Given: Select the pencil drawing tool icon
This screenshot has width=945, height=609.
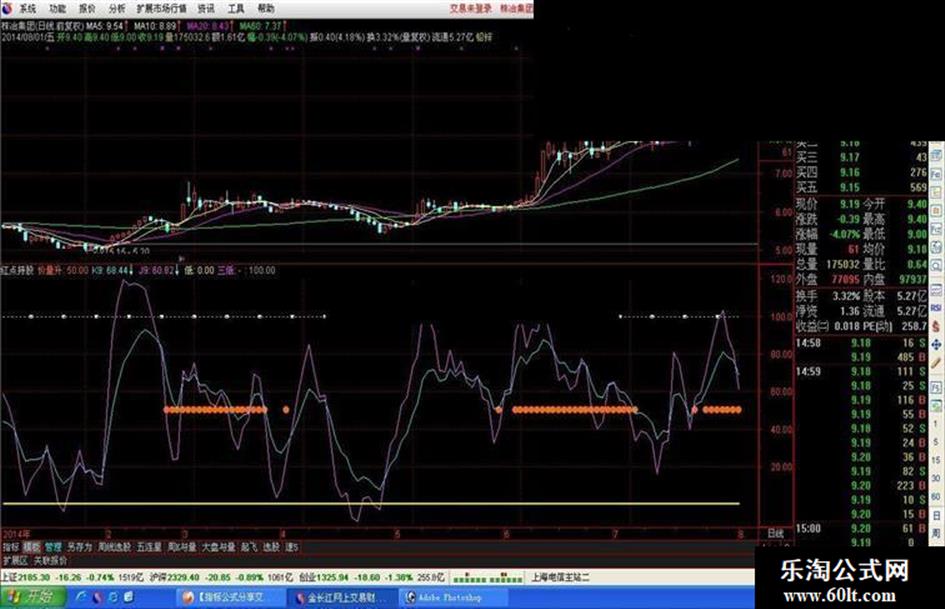Looking at the screenshot, I should [937, 363].
